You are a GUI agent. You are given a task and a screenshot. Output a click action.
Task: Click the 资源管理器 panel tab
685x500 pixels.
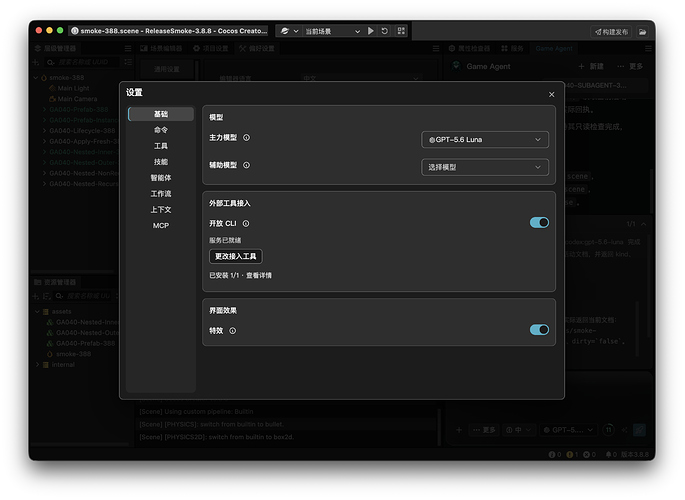click(x=55, y=282)
